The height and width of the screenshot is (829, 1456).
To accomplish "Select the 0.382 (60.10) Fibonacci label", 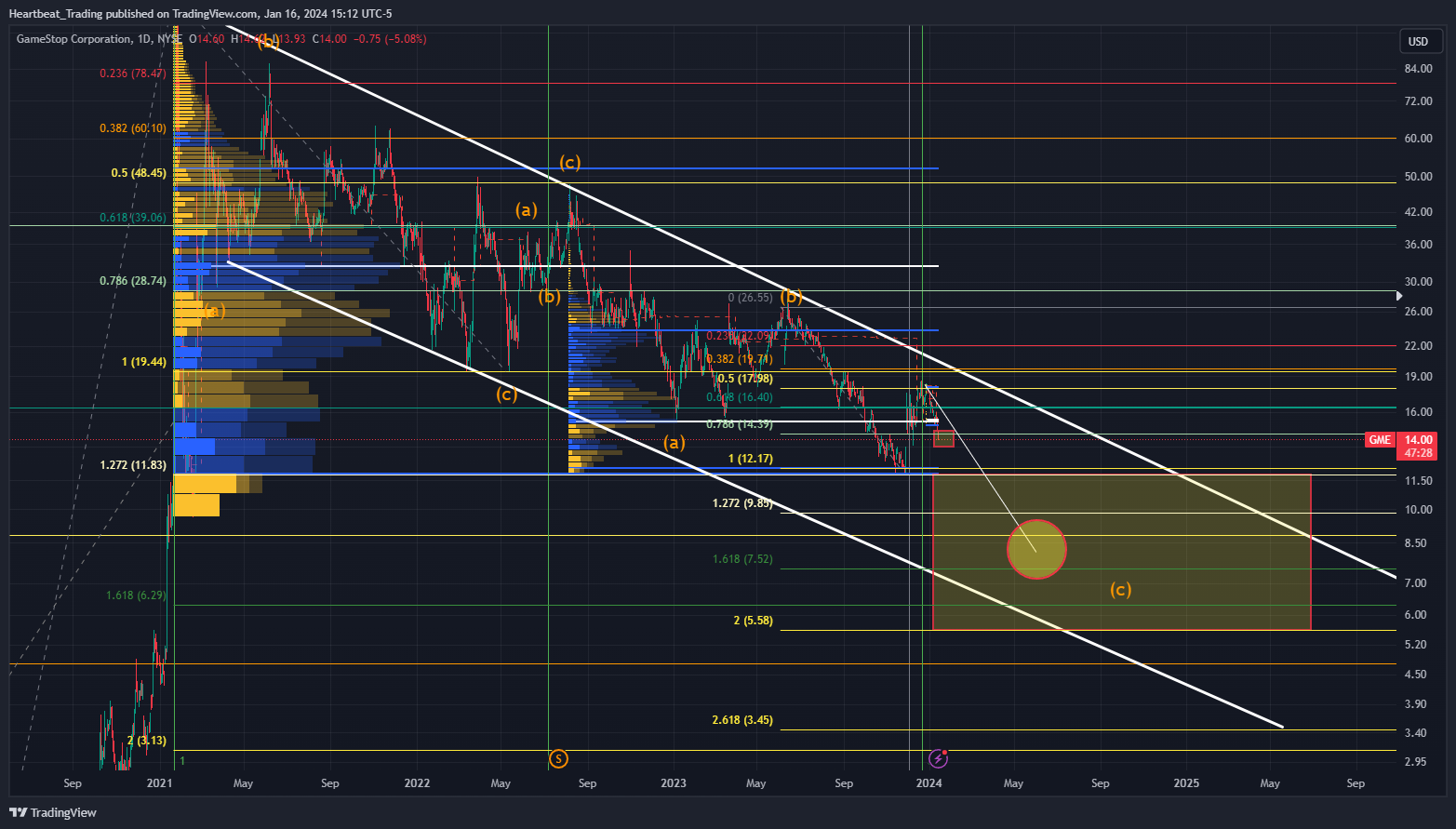I will coord(133,128).
